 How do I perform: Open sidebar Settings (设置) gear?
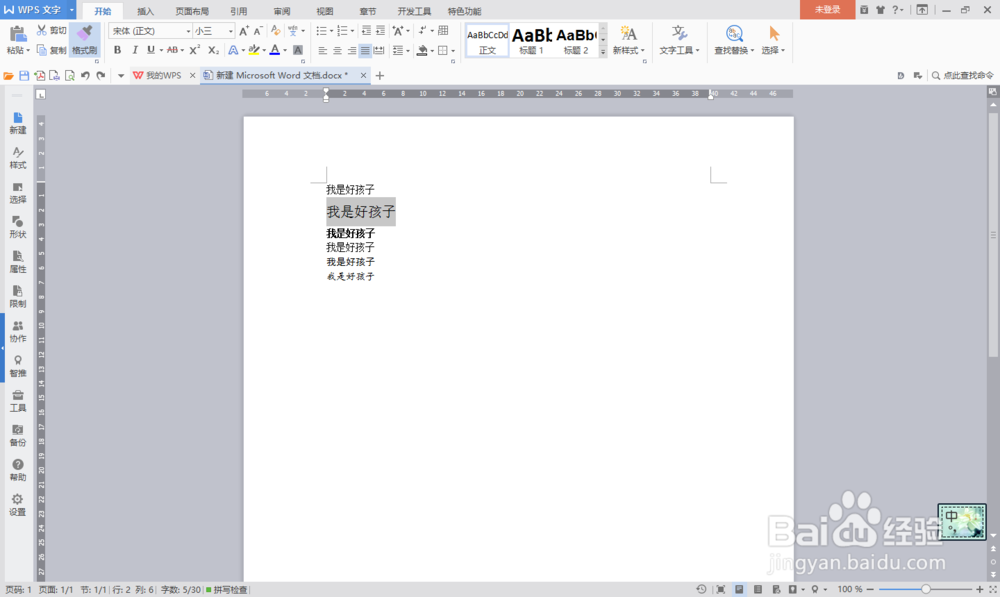click(18, 505)
